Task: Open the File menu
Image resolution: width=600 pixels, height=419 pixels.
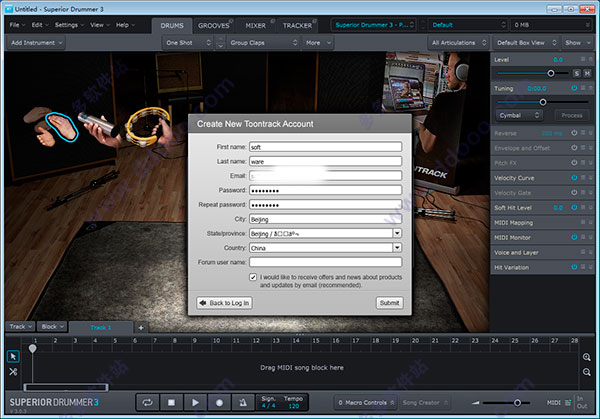Action: tap(17, 25)
